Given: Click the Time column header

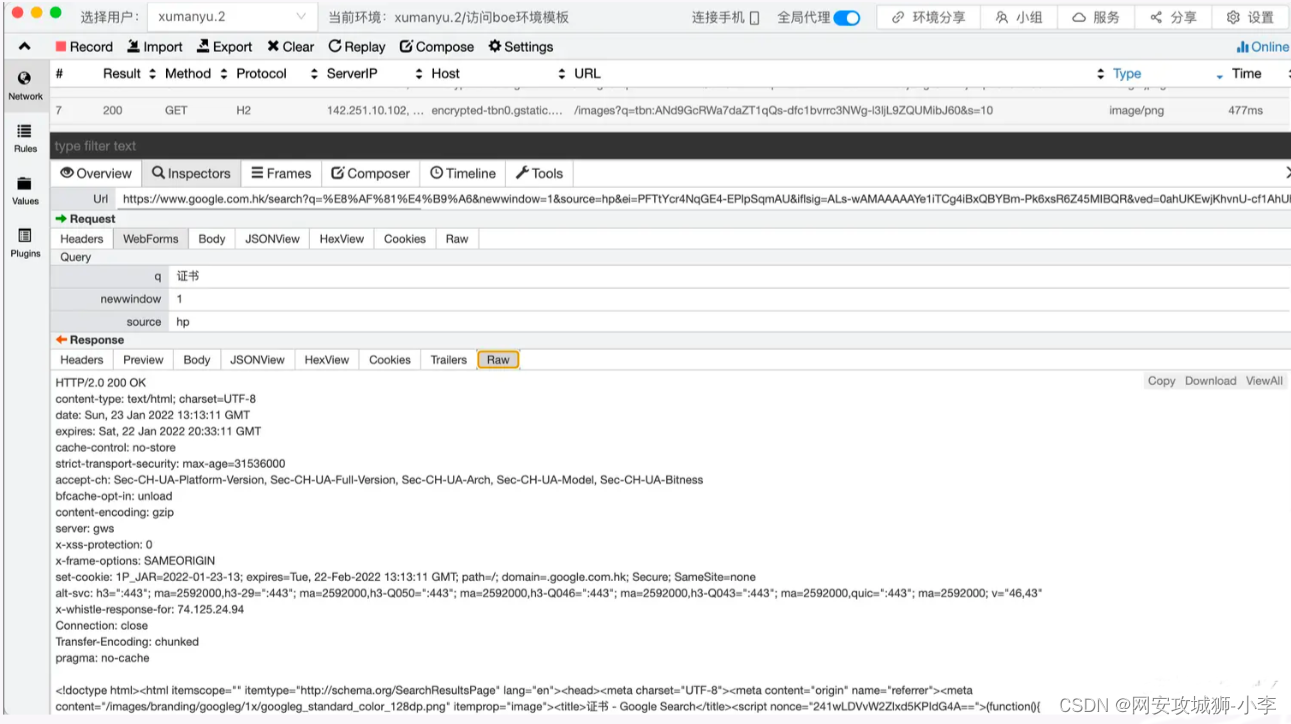Looking at the screenshot, I should pyautogui.click(x=1246, y=73).
